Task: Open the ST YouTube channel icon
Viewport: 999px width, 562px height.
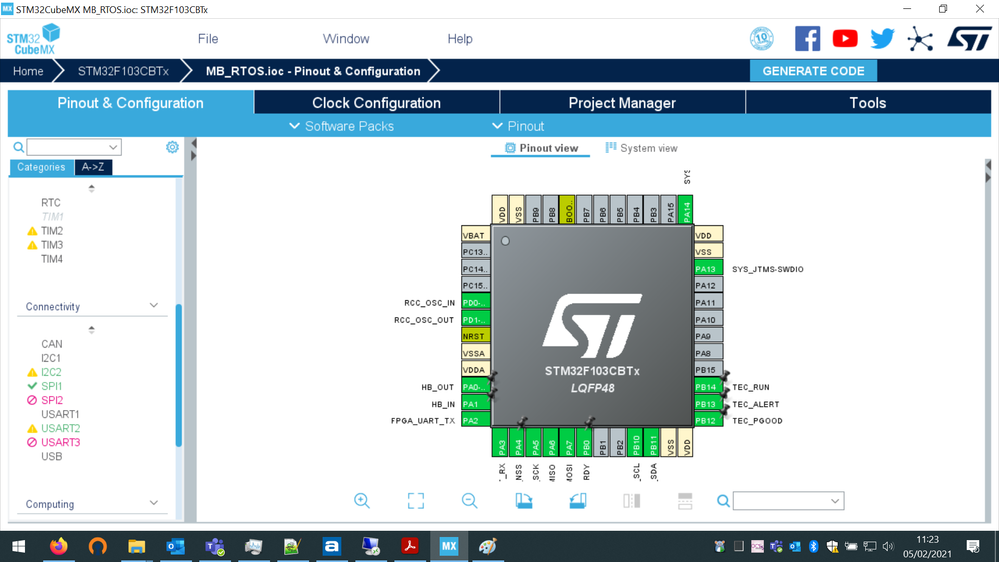Action: pyautogui.click(x=845, y=39)
